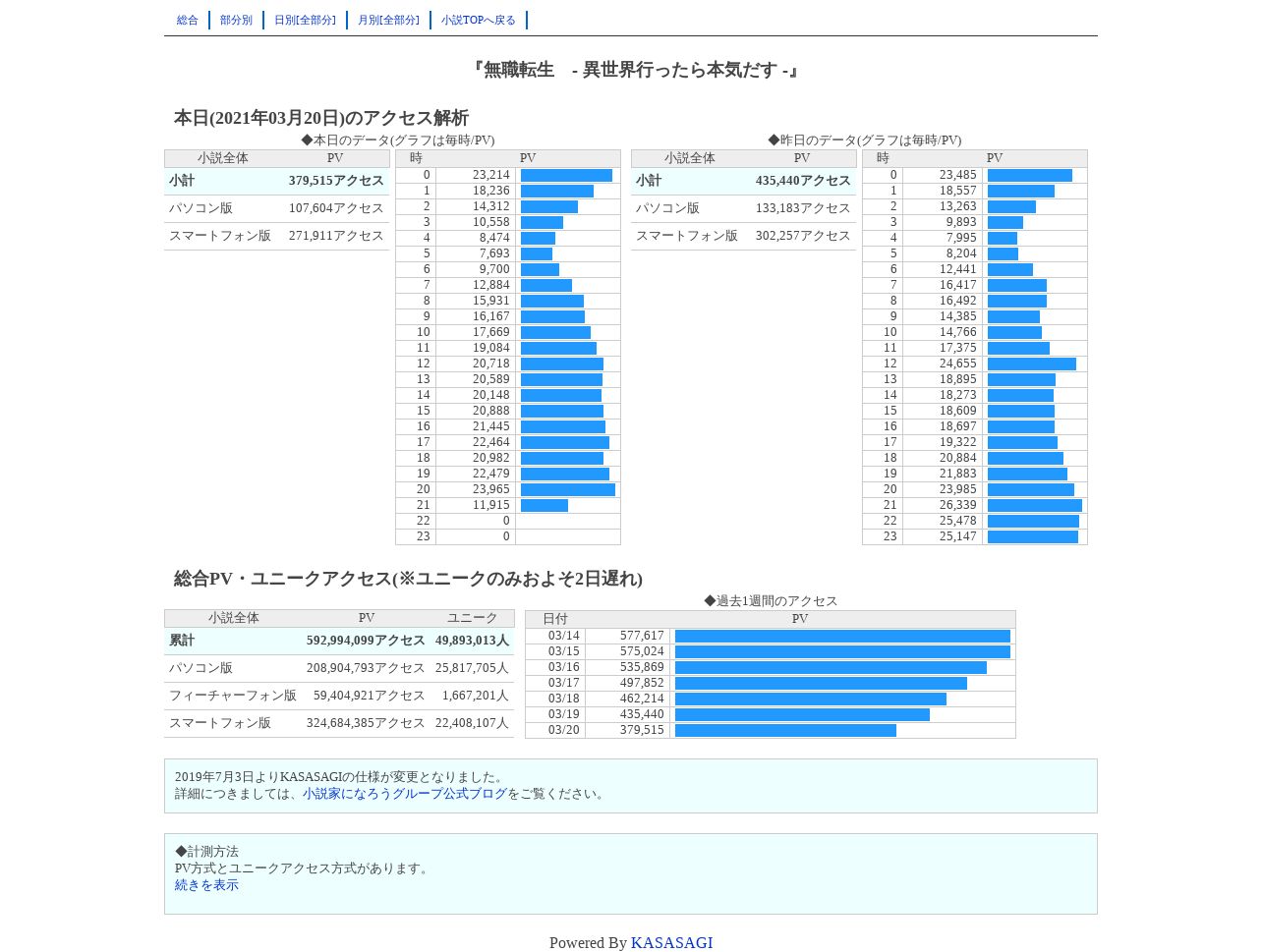
Task: Open the 総合 navigation link
Action: pyautogui.click(x=187, y=20)
